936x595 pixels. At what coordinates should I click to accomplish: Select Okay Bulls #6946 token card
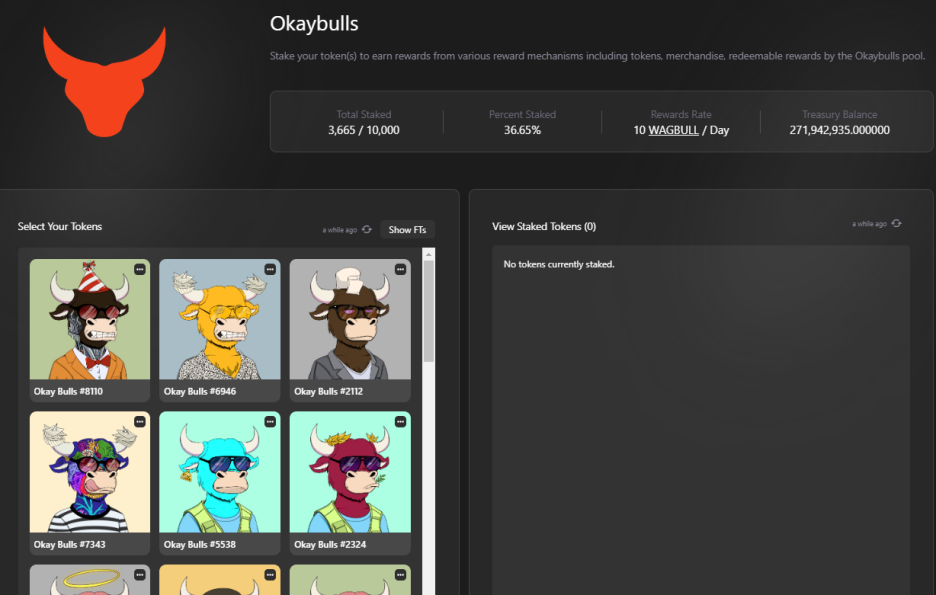(x=220, y=331)
